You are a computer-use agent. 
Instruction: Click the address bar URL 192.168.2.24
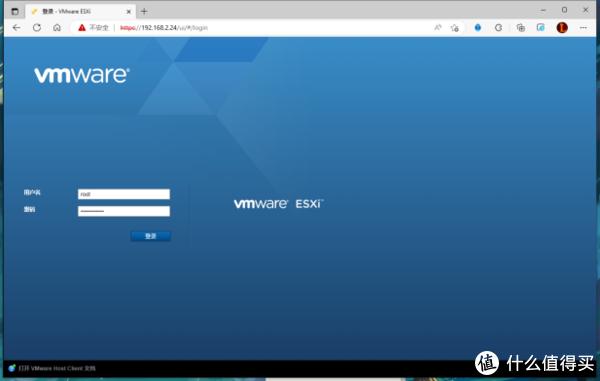[x=164, y=28]
